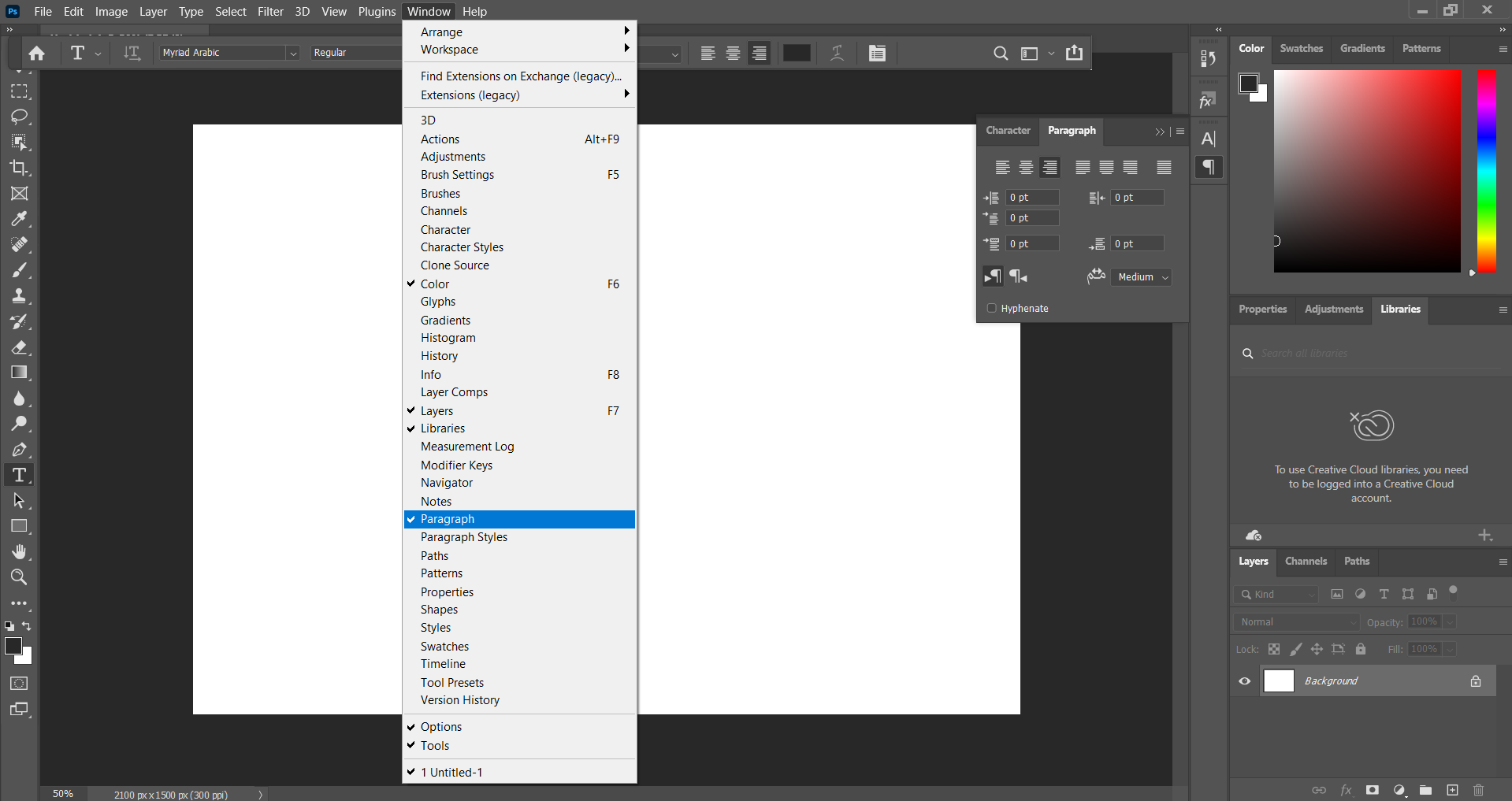Open the Myriad Arabic font dropdown

coord(293,53)
